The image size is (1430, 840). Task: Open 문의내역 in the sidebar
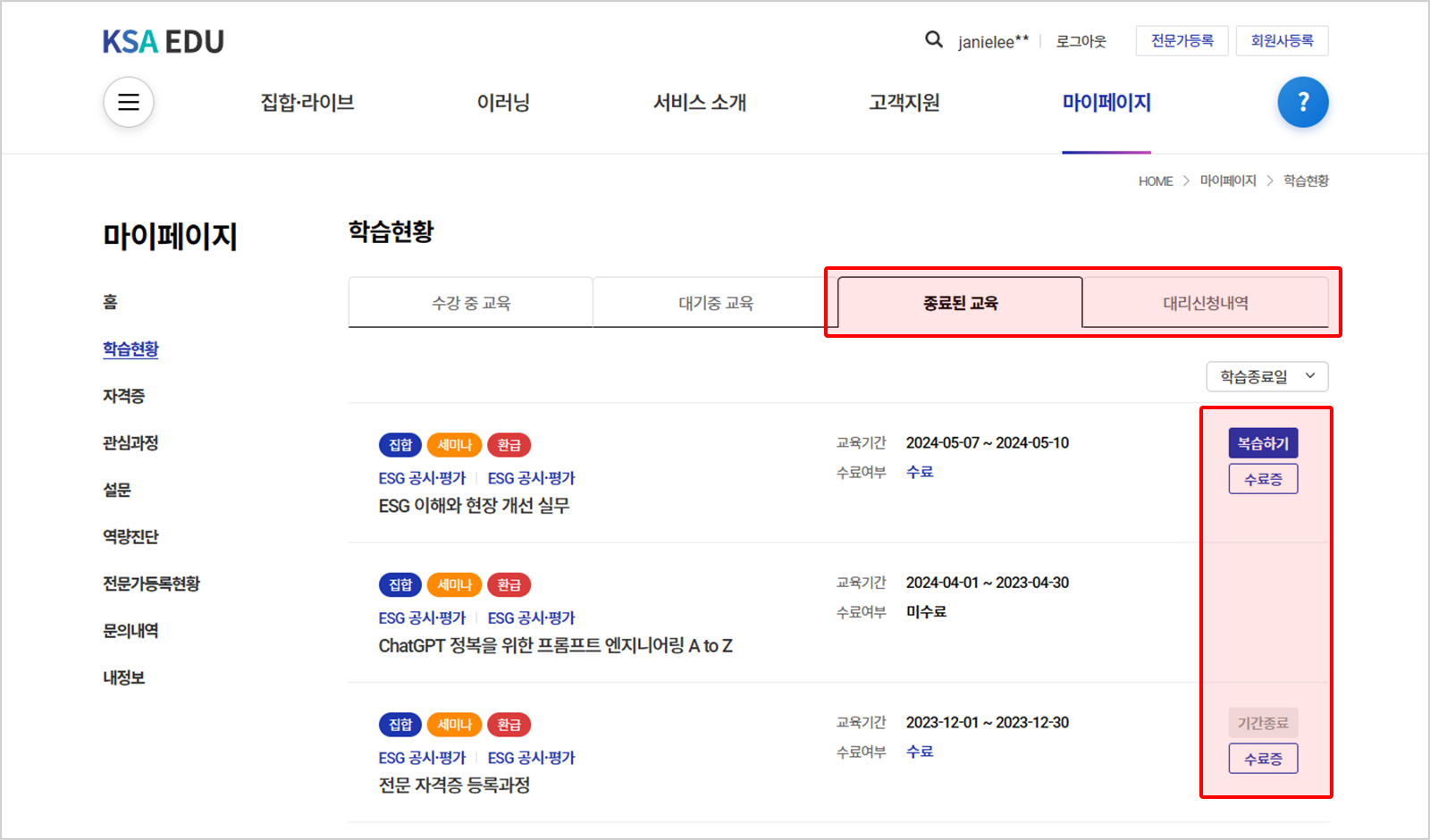[x=130, y=631]
